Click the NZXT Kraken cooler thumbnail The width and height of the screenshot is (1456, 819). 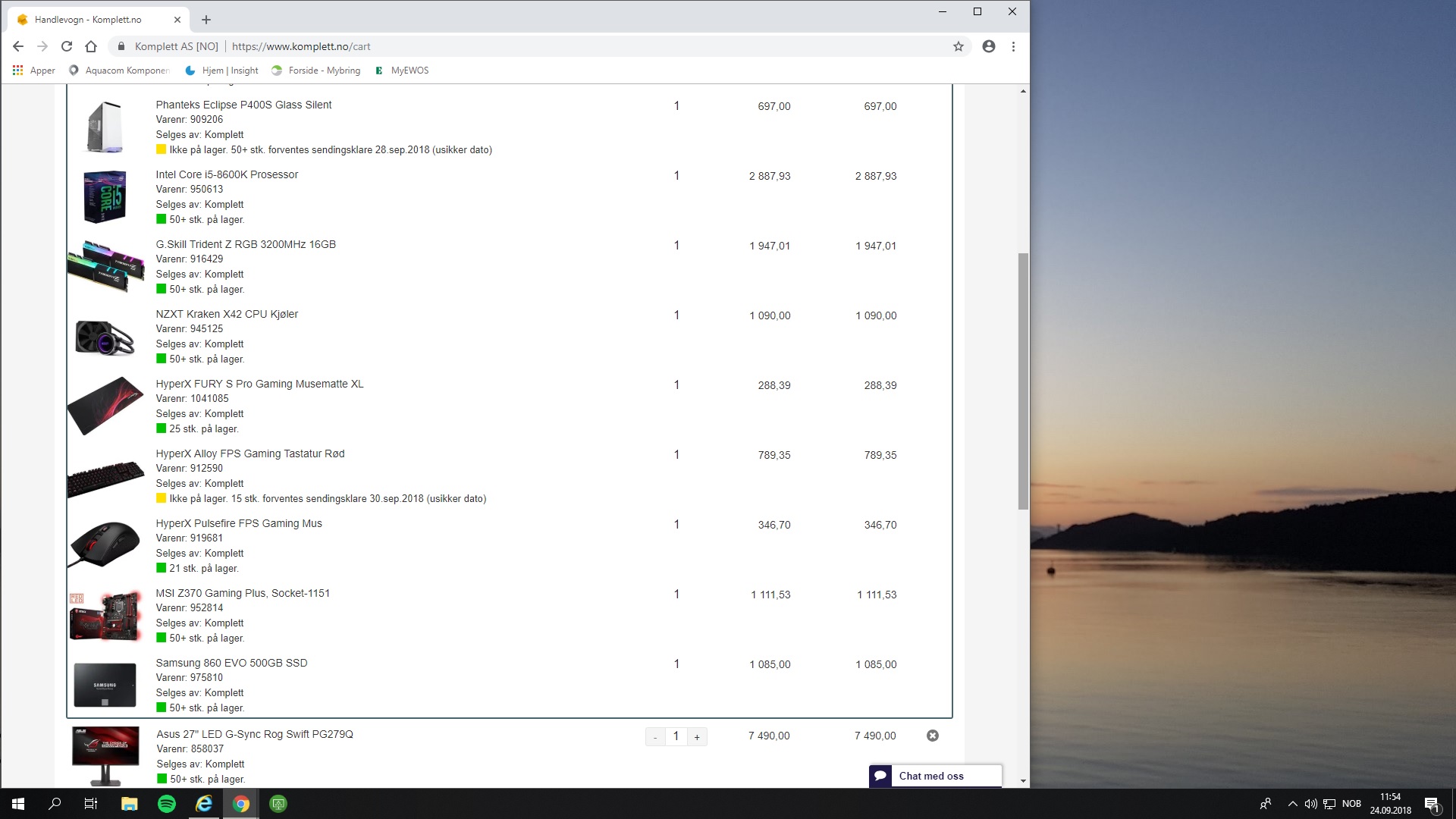tap(105, 337)
